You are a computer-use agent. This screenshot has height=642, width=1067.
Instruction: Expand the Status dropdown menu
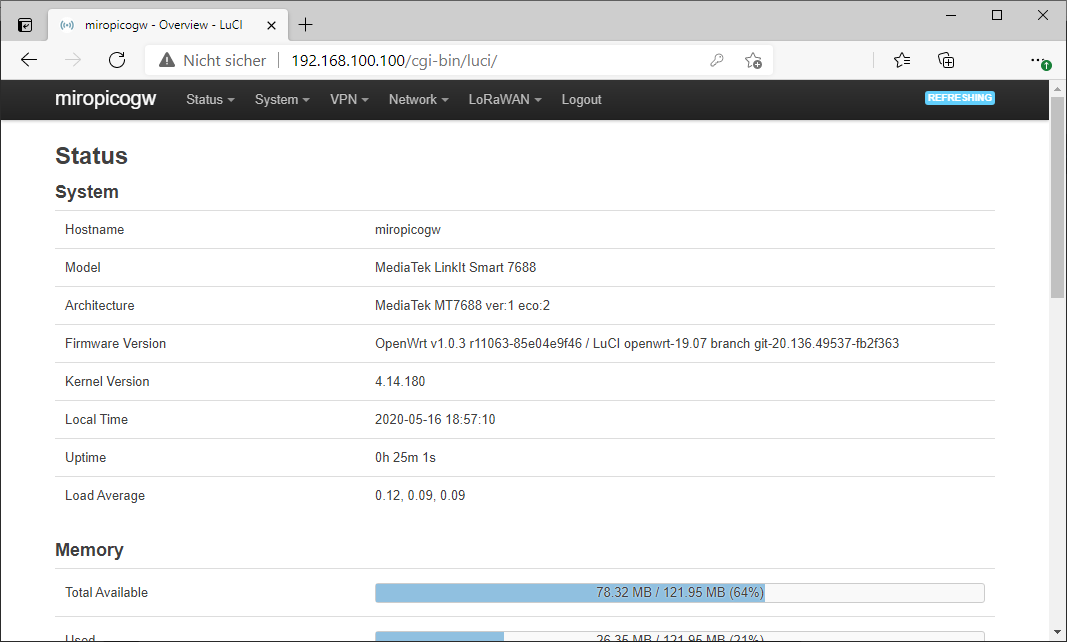210,100
